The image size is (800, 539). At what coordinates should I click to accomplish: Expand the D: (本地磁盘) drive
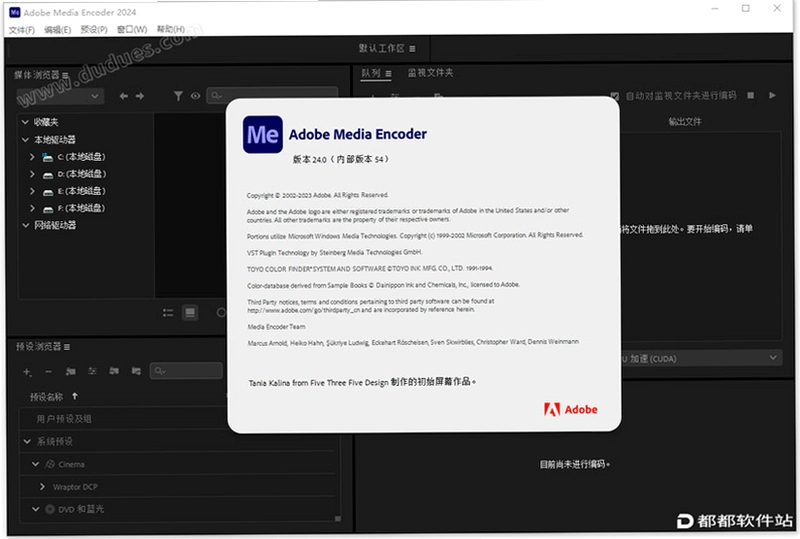coord(32,174)
